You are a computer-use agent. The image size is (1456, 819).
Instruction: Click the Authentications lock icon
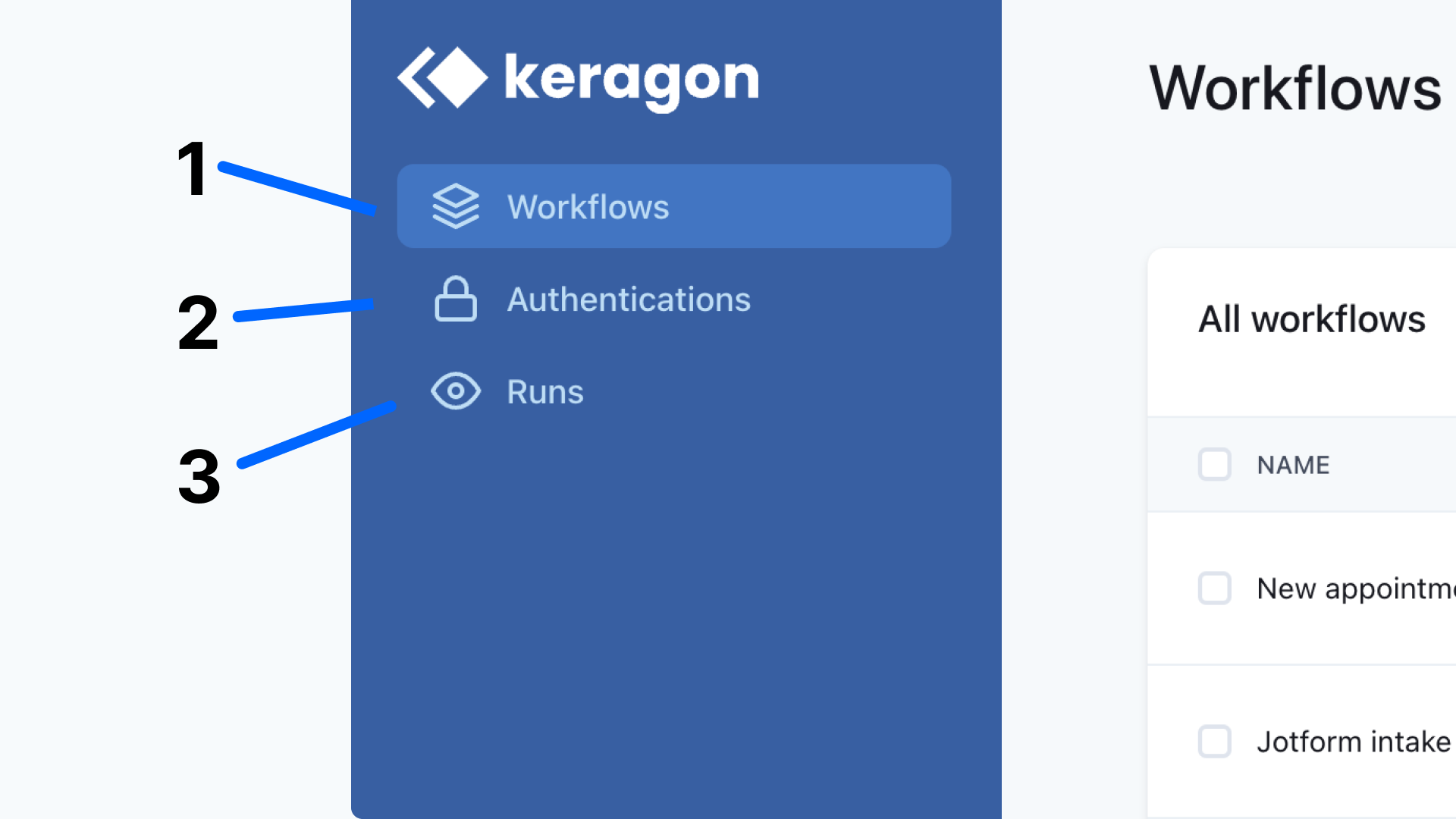(x=456, y=299)
